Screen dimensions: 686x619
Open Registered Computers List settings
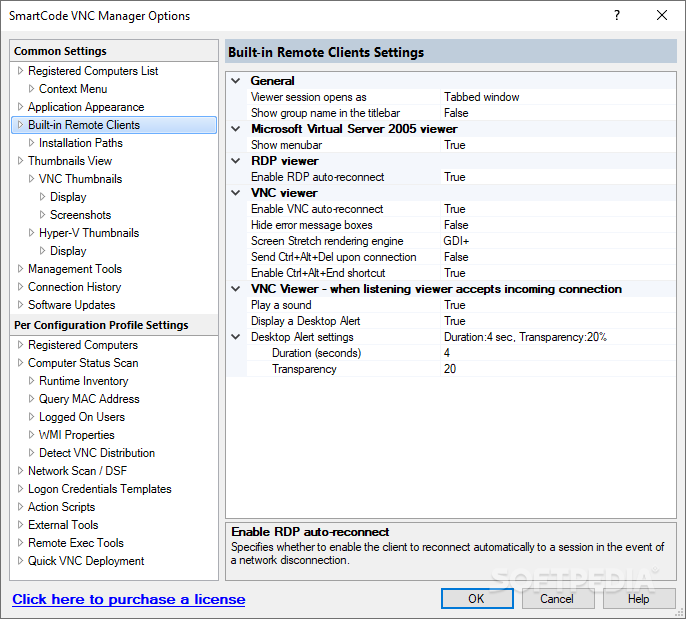[93, 71]
